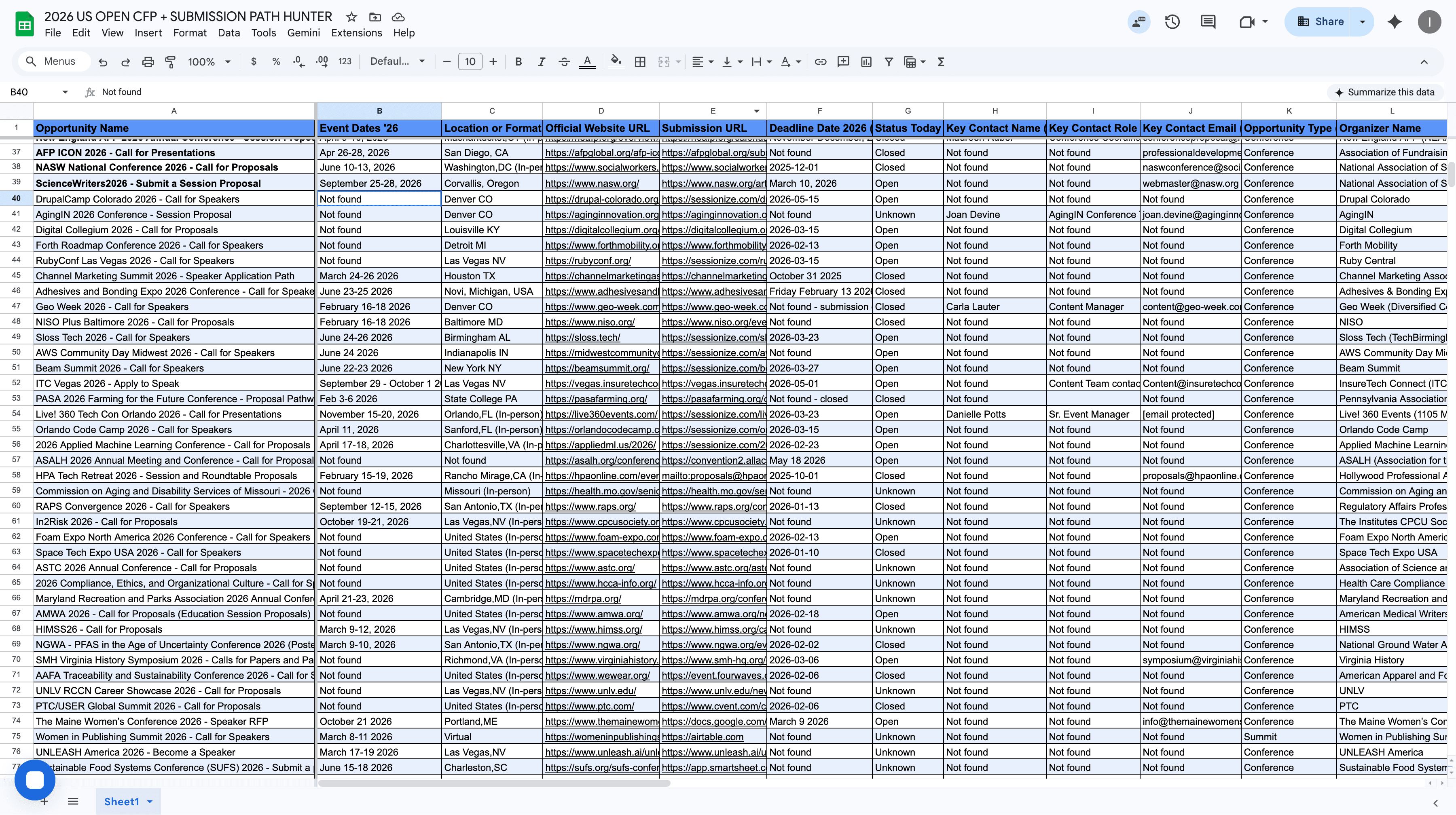The height and width of the screenshot is (815, 1456).
Task: Click the font size field
Action: 470,62
